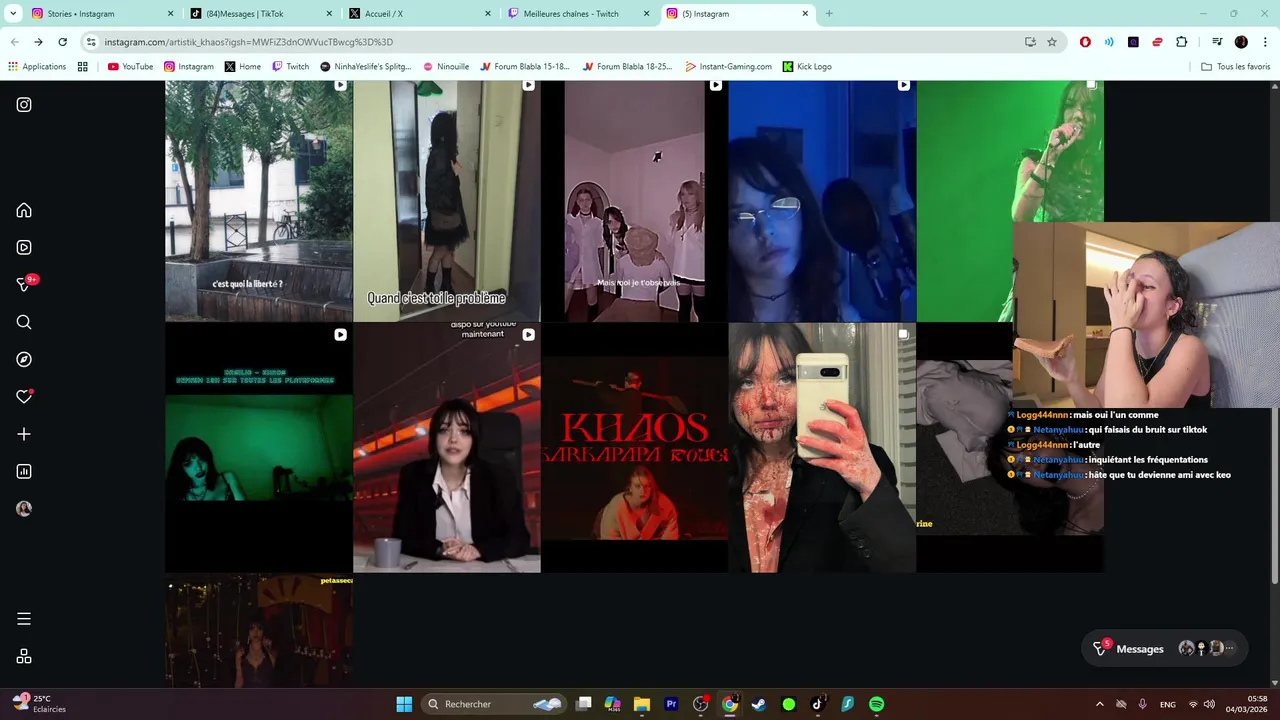Open Applications bookmark shortcut
Screen dimensions: 1280x720
click(36, 67)
